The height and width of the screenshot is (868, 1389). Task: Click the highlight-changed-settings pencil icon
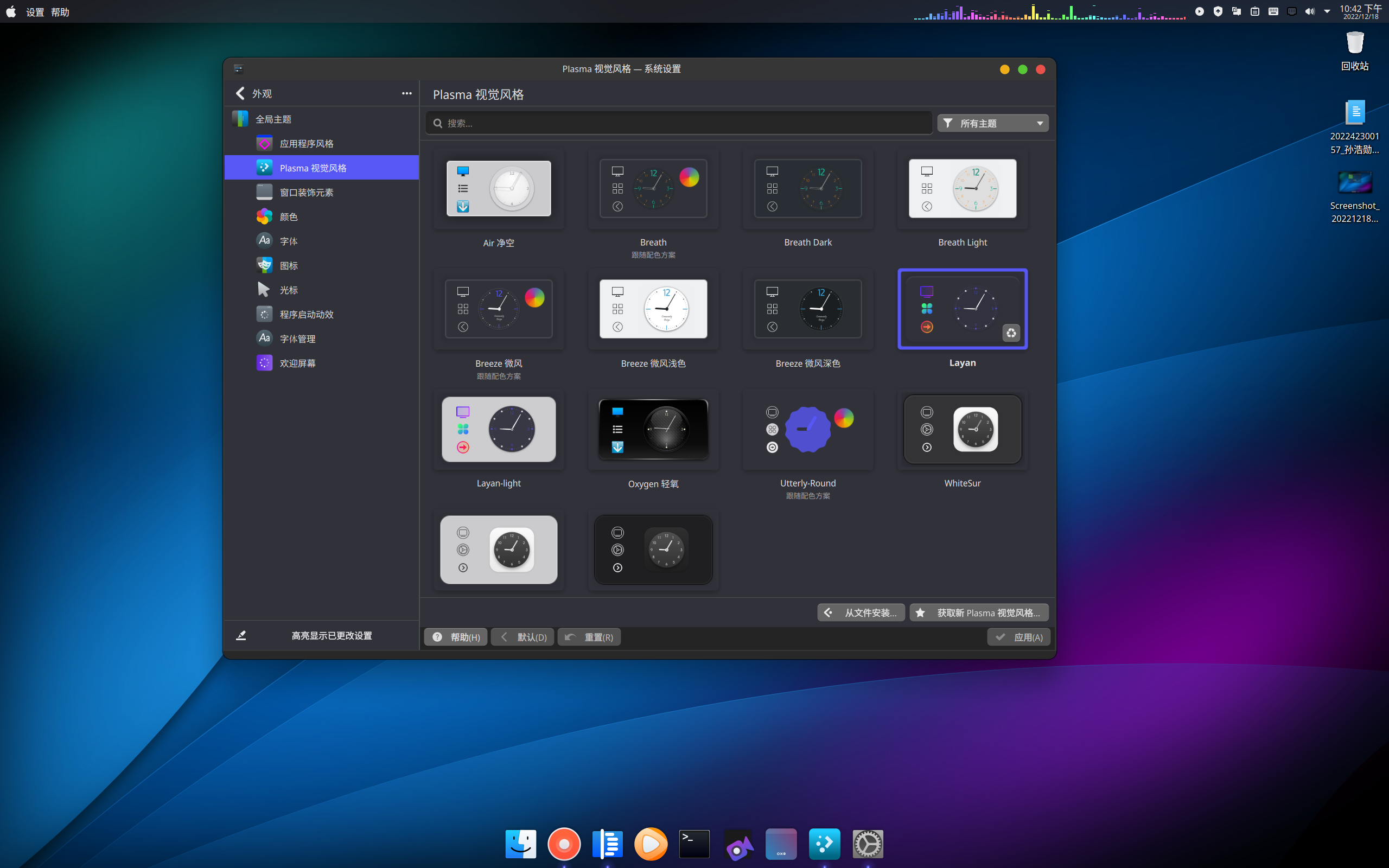241,635
